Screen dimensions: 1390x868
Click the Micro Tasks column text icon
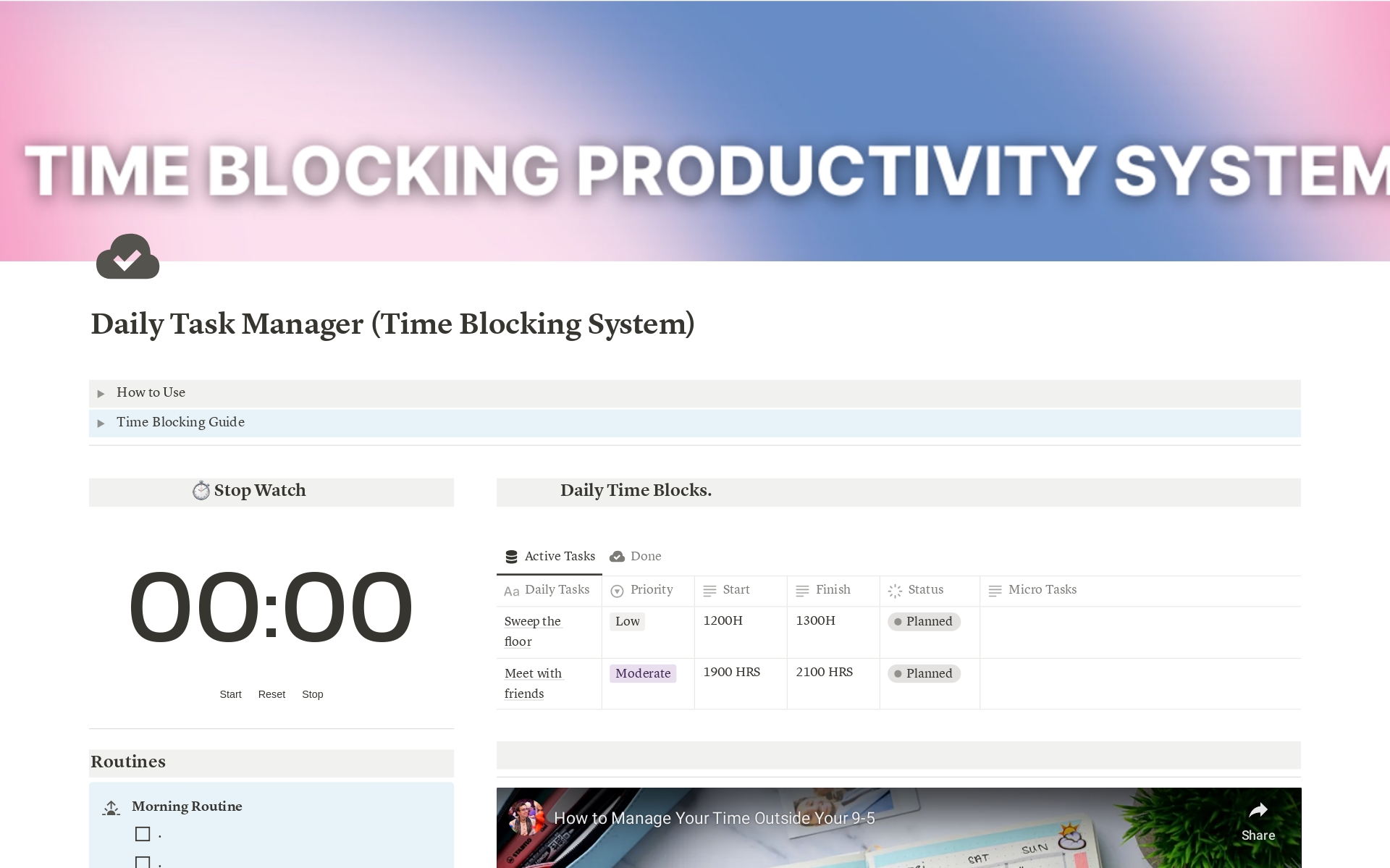(995, 590)
